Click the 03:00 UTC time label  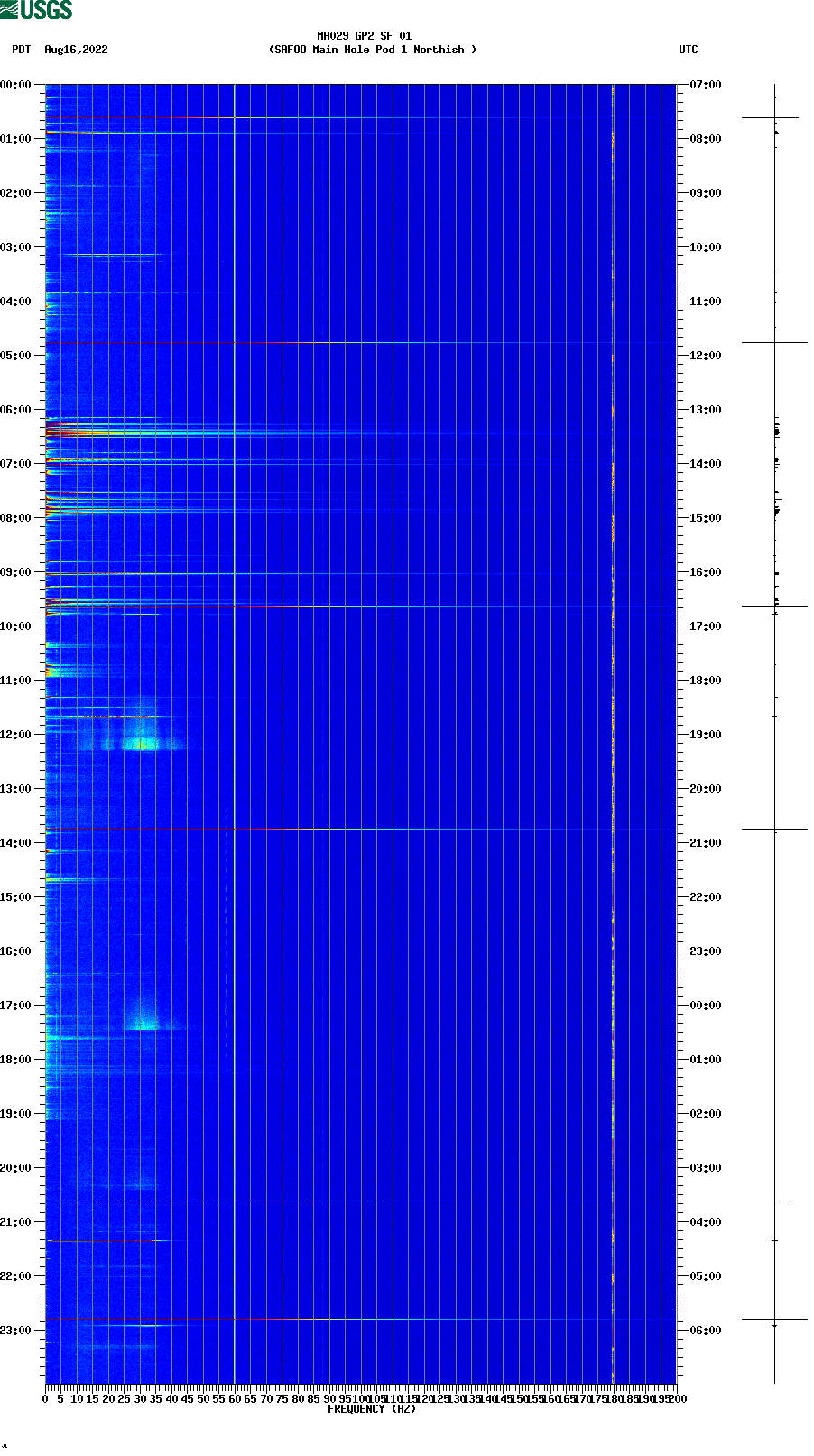[x=706, y=1168]
